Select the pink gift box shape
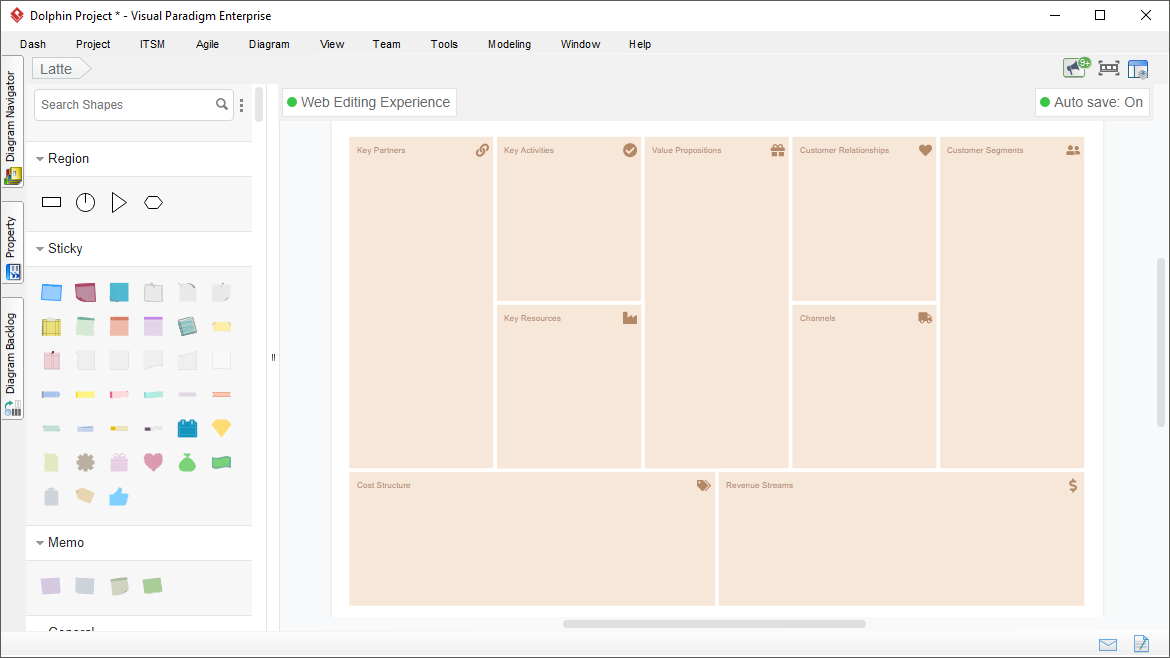Viewport: 1170px width, 658px height. pyautogui.click(x=119, y=463)
